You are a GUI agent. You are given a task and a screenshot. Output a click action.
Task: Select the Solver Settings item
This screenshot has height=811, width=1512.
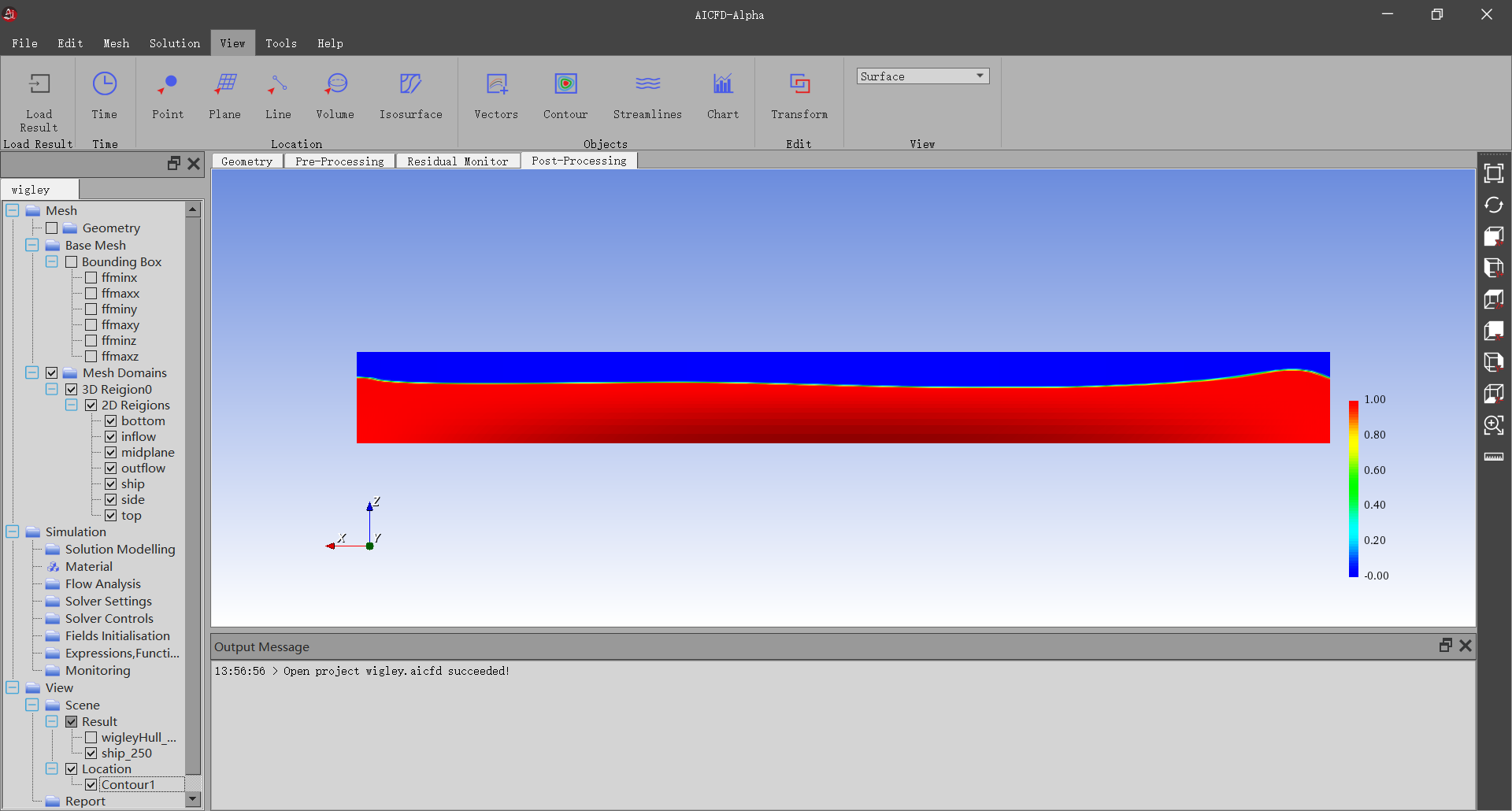(x=109, y=601)
